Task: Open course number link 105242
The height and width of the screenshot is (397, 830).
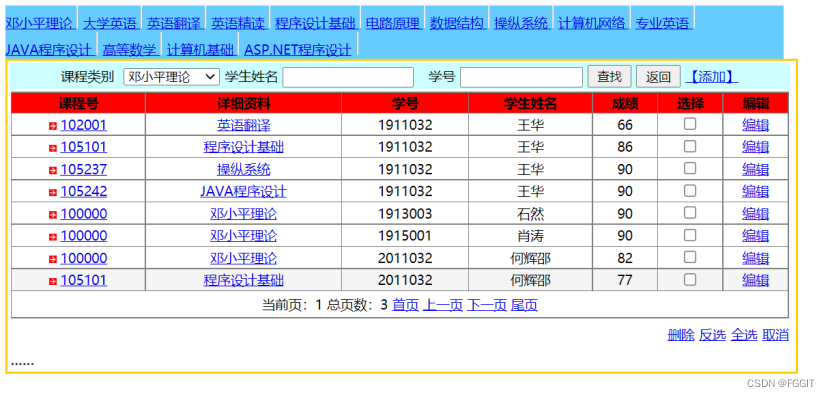Action: pyautogui.click(x=84, y=192)
